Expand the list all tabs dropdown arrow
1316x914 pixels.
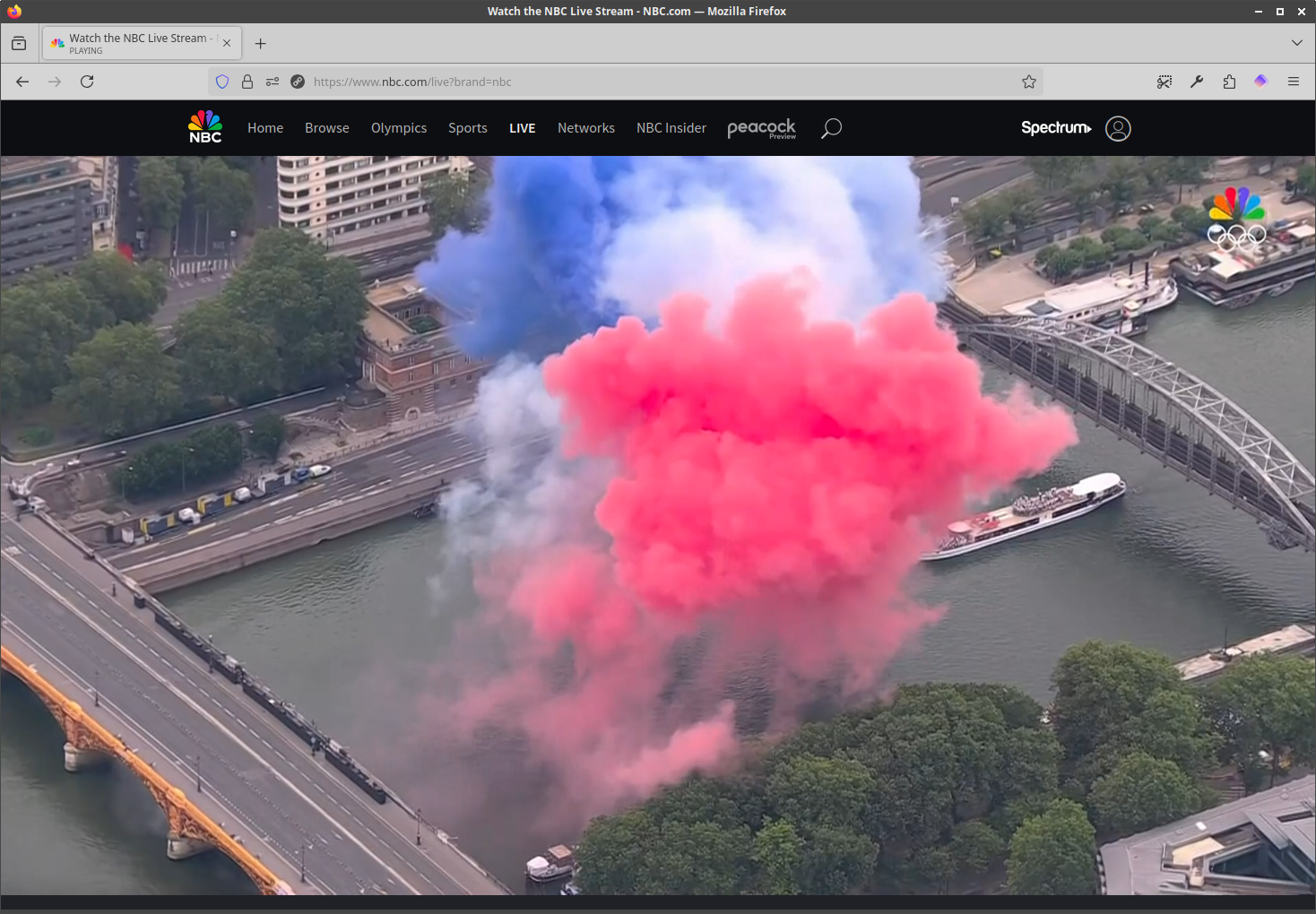(1296, 43)
